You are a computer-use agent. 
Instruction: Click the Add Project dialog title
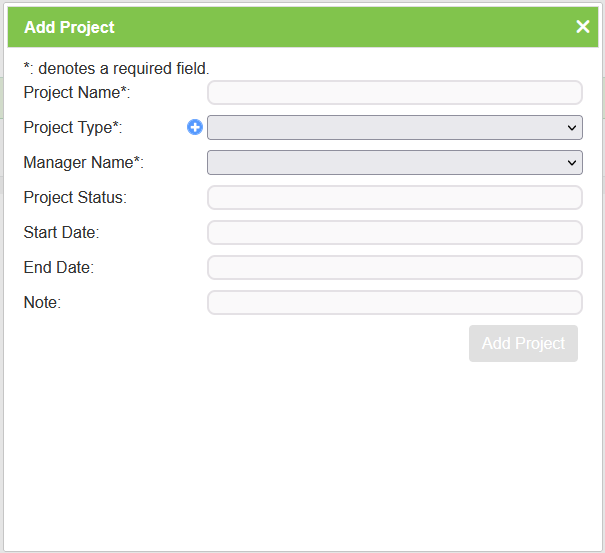click(x=69, y=27)
